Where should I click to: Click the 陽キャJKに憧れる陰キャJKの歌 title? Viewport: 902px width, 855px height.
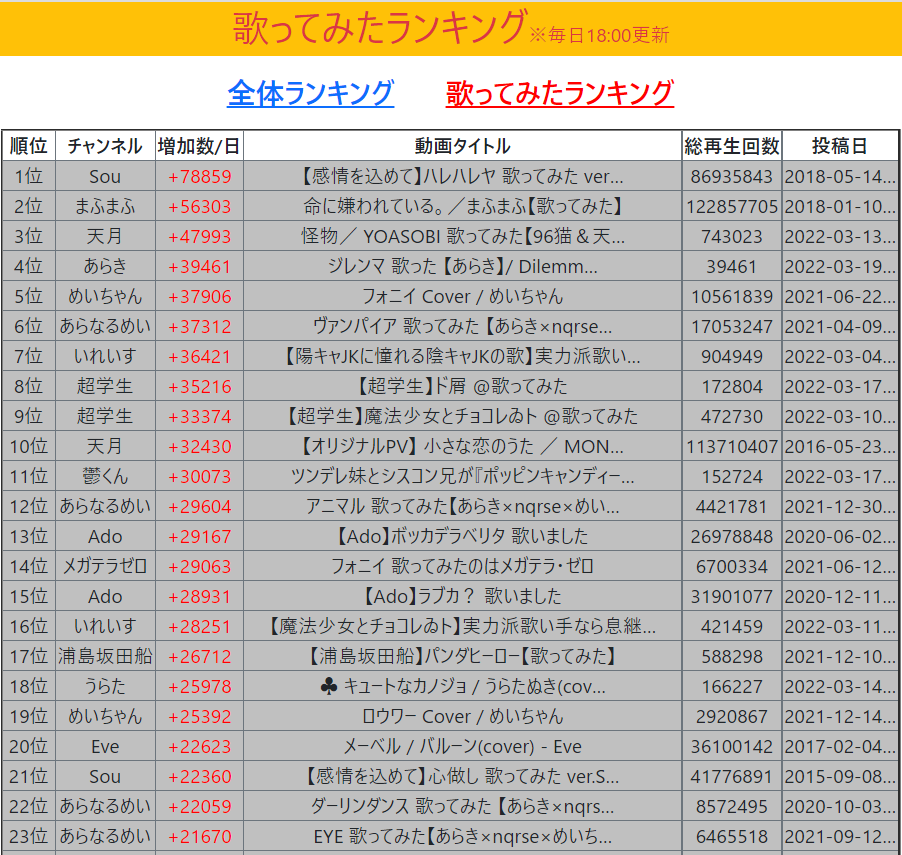tap(463, 356)
